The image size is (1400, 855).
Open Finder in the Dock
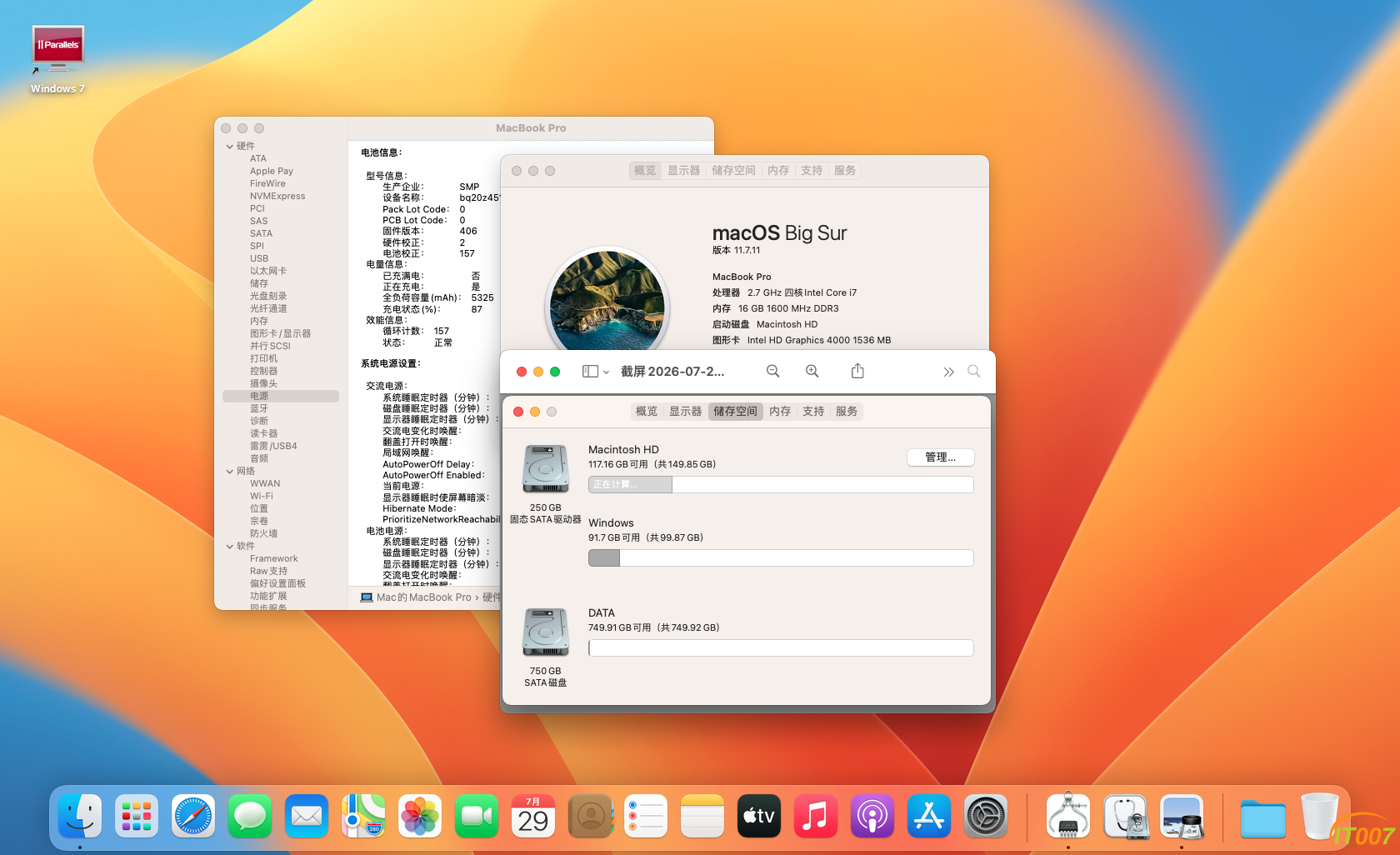80,816
